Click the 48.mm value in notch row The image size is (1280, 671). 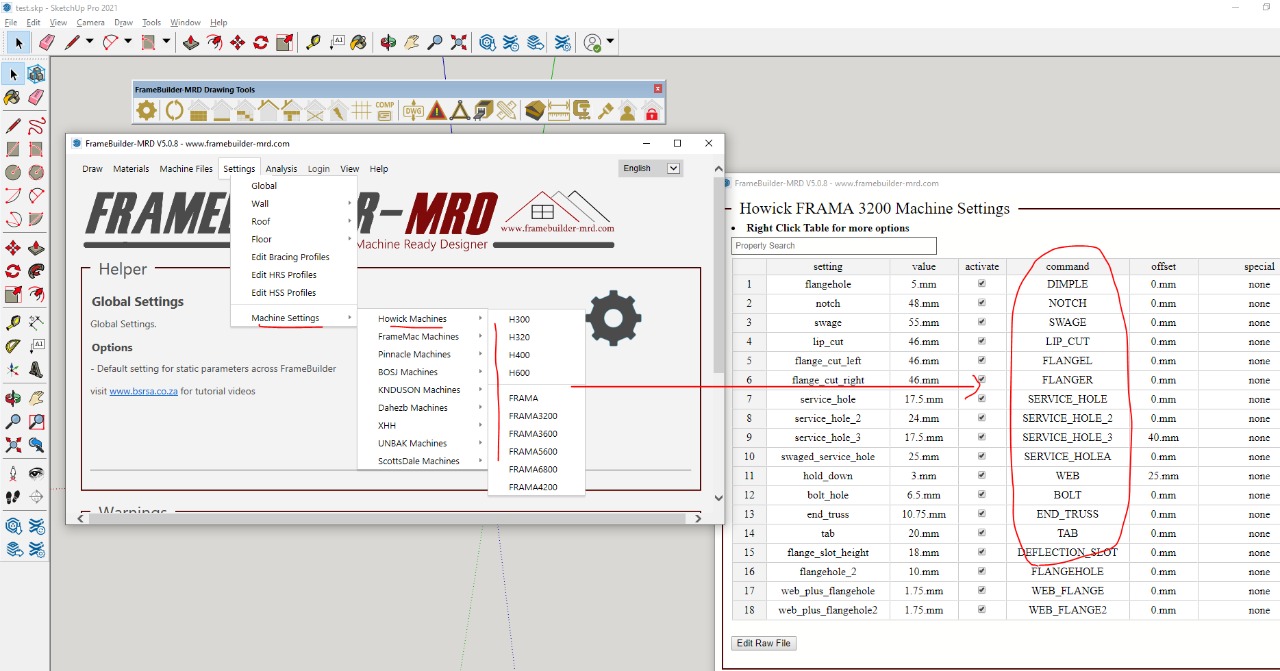pyautogui.click(x=924, y=303)
